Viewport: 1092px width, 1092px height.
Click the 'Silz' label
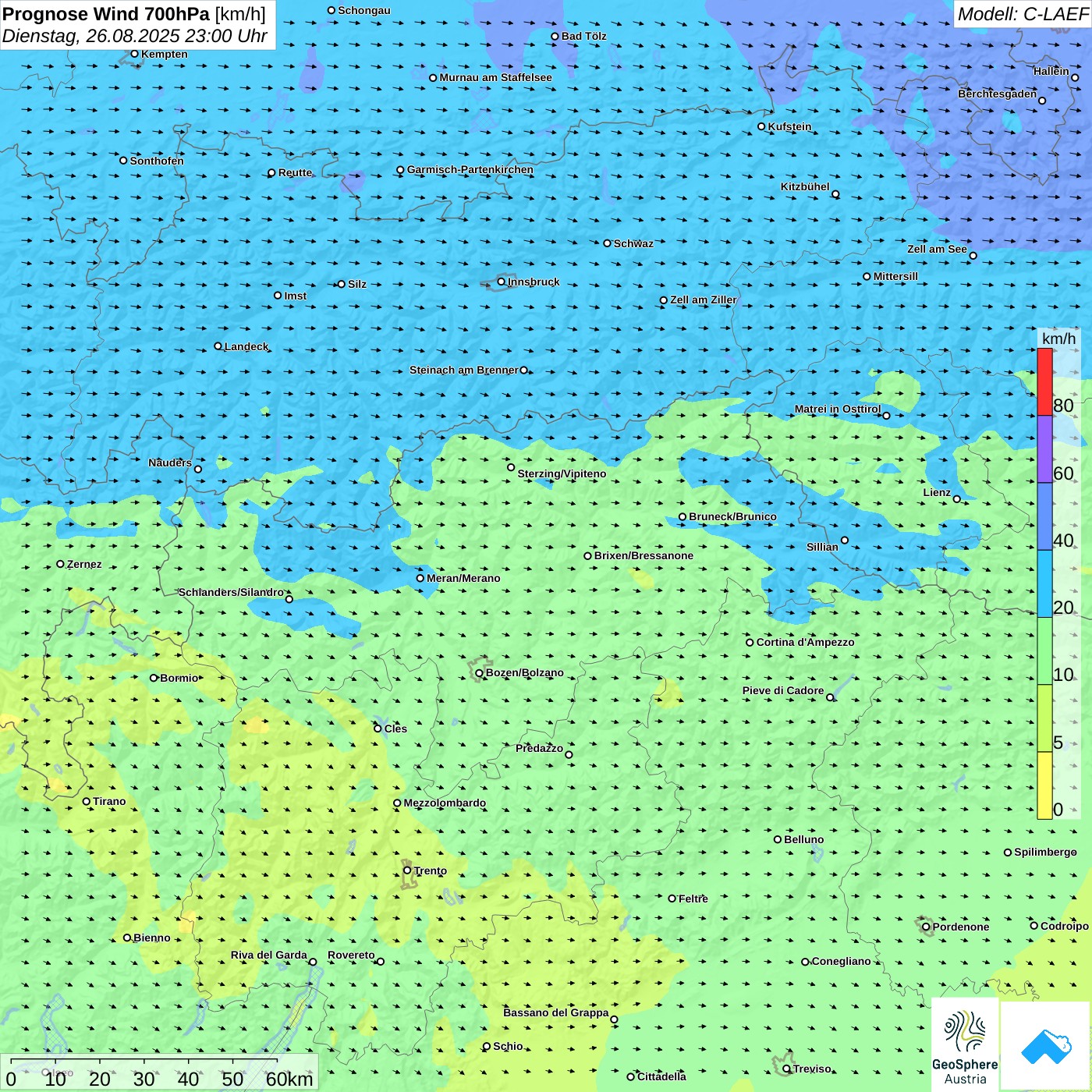357,284
